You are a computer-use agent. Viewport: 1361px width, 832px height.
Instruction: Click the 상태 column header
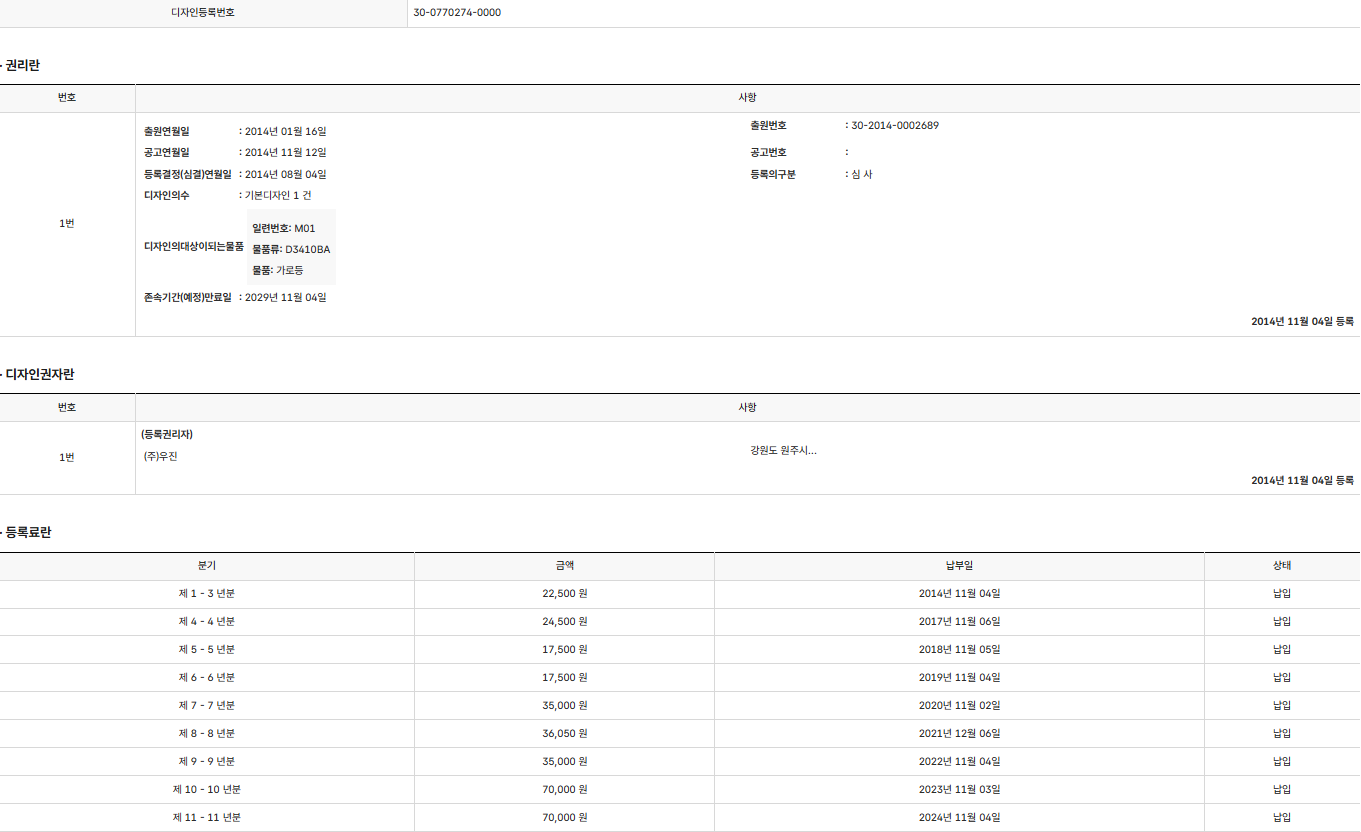[x=1282, y=566]
